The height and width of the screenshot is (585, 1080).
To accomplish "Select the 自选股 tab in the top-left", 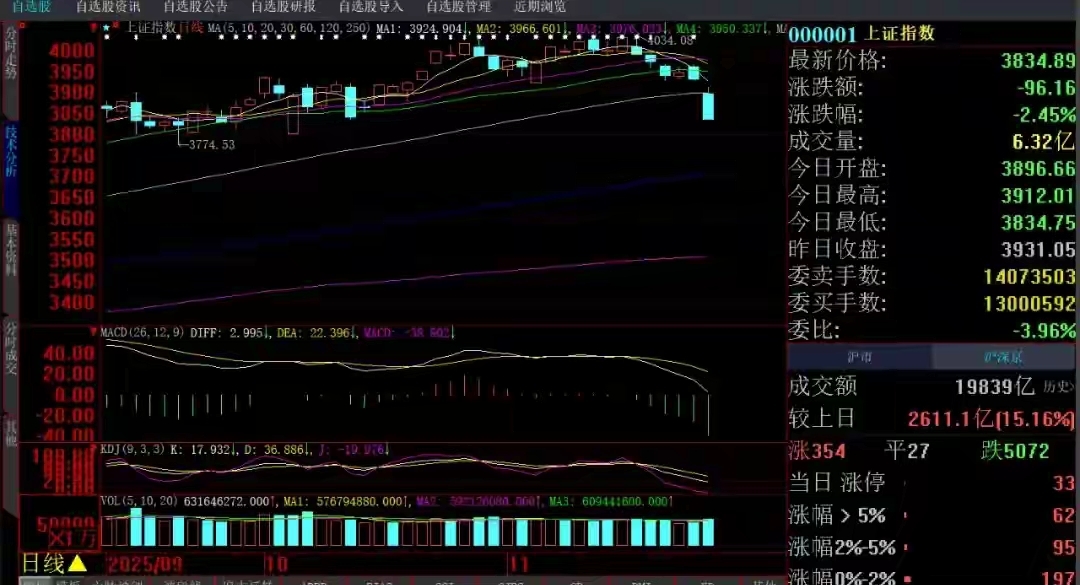I will click(31, 7).
